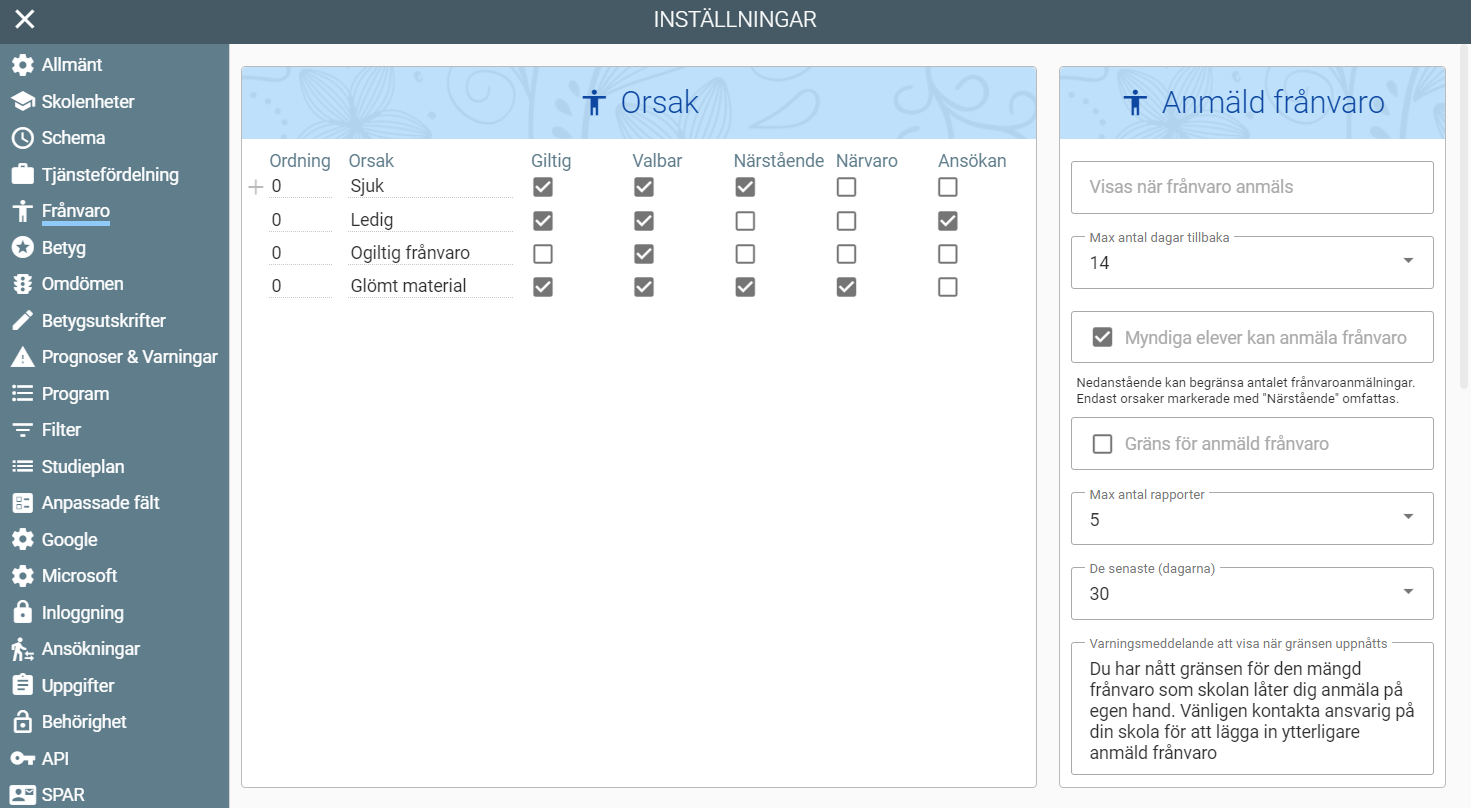The width and height of the screenshot is (1471, 808).
Task: Click the padlock icon for Inloggning
Action: pyautogui.click(x=23, y=613)
